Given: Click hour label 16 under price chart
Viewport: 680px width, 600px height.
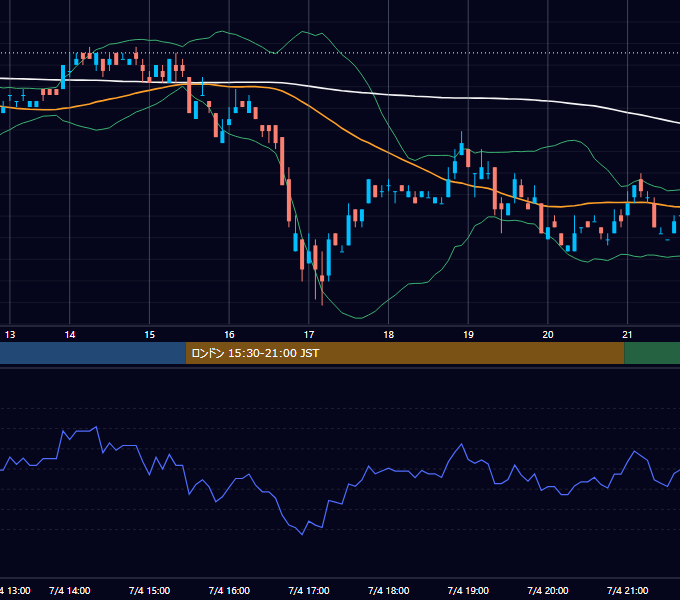Looking at the screenshot, I should click(x=229, y=335).
